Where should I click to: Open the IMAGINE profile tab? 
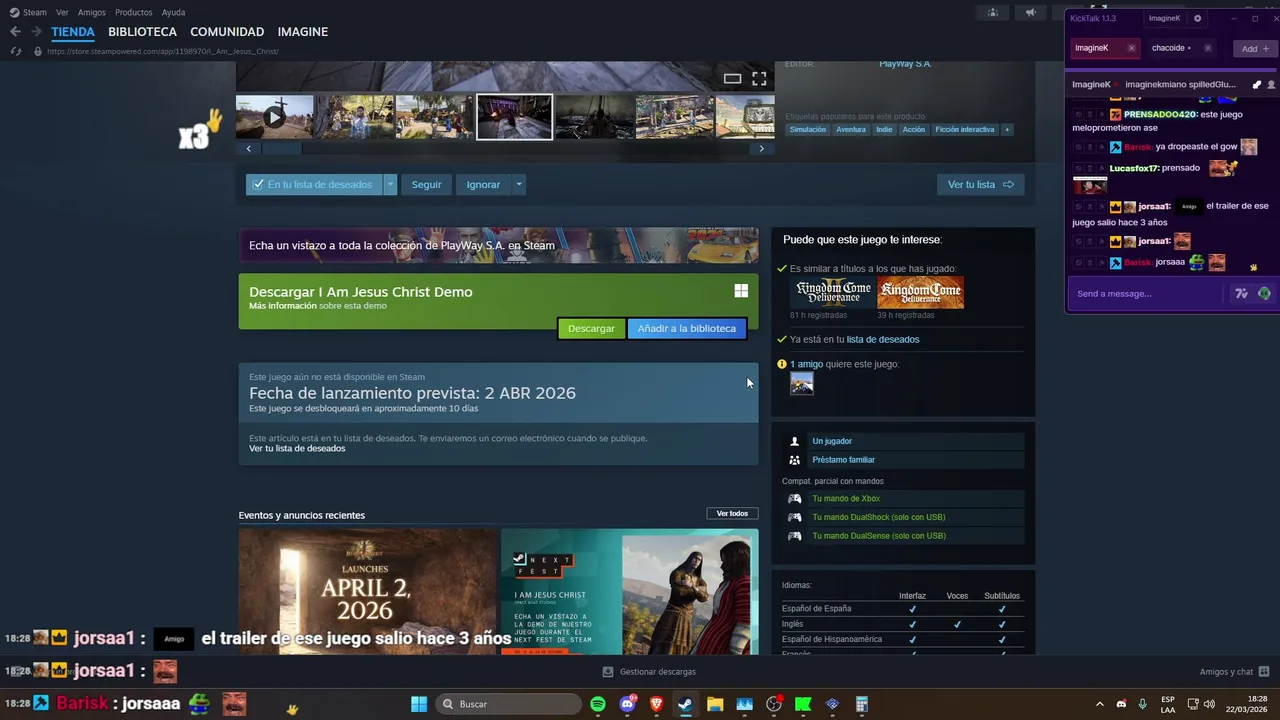pos(302,32)
